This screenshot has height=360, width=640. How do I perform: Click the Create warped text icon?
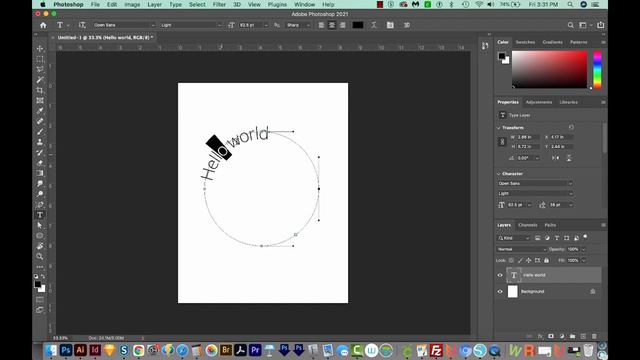coord(373,25)
